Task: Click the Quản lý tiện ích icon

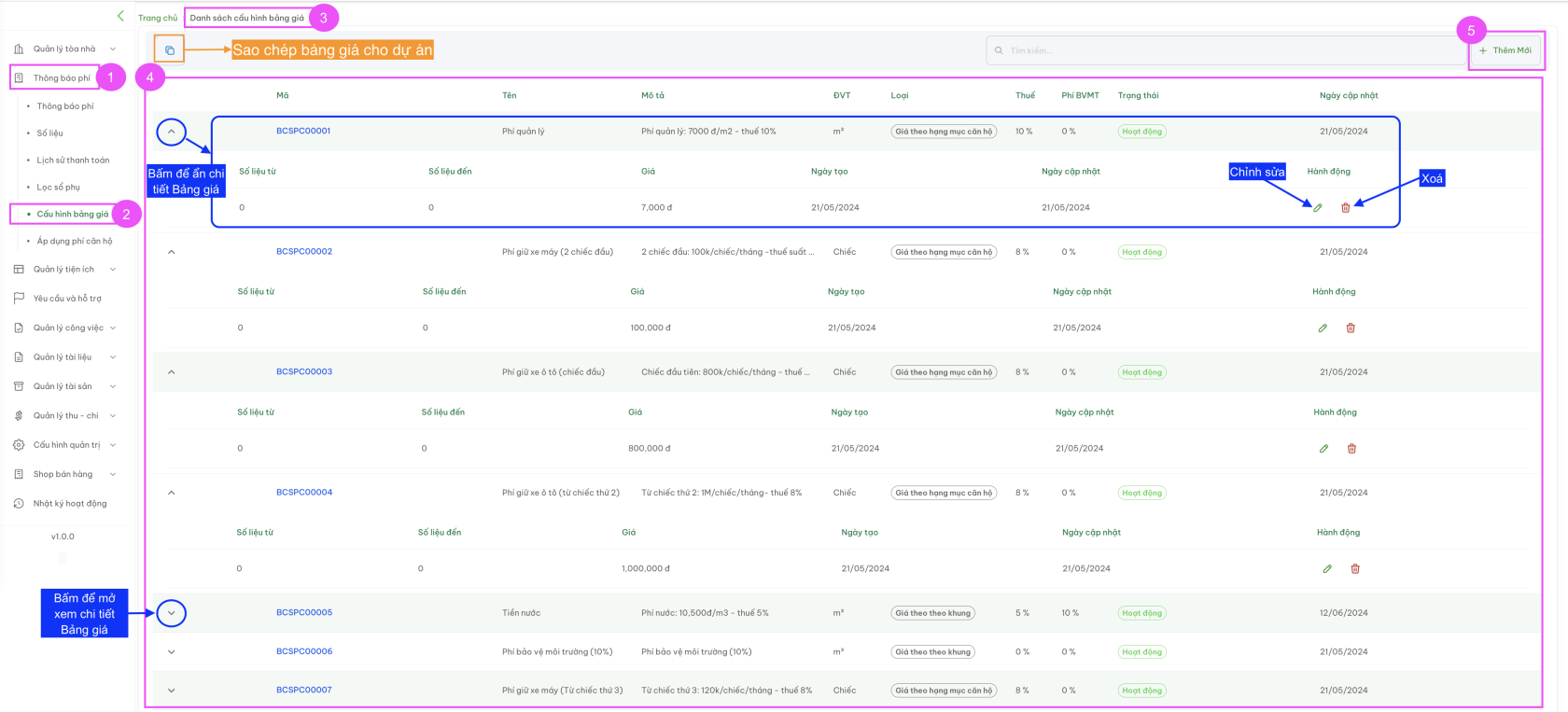Action: tap(19, 270)
